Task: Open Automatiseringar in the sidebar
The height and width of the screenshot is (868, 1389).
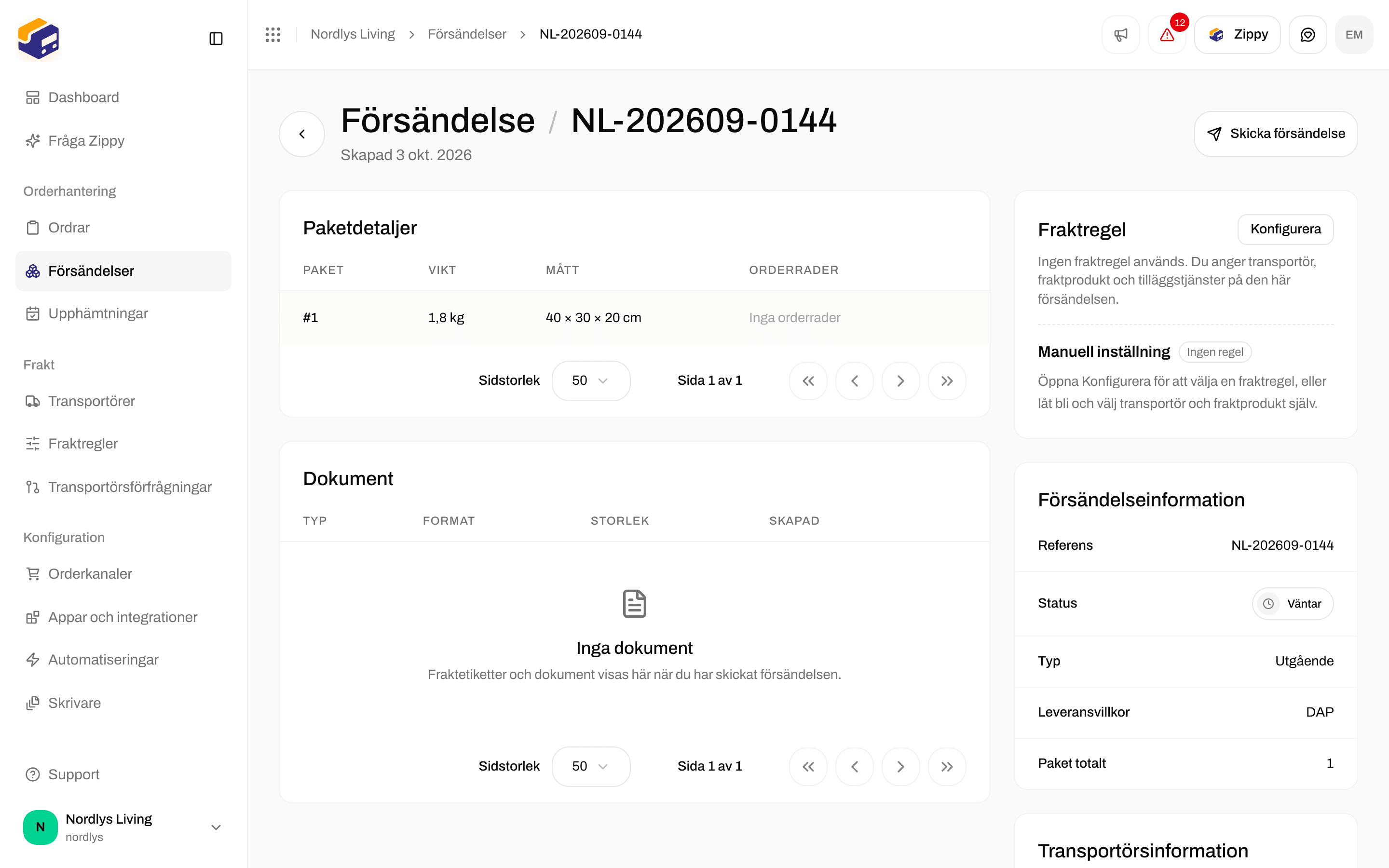Action: click(x=123, y=660)
